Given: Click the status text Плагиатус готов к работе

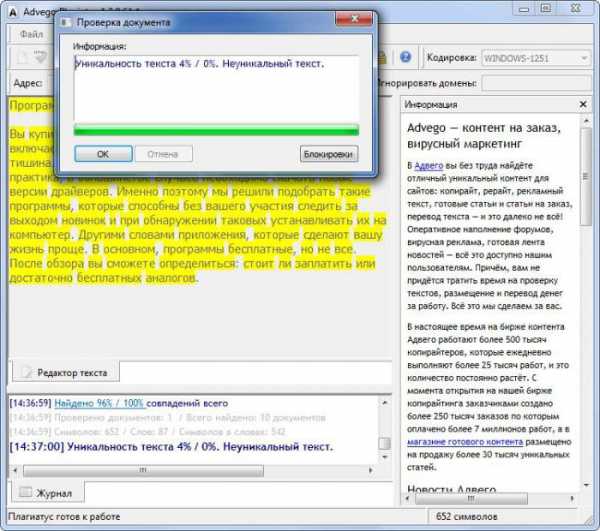Looking at the screenshot, I should pyautogui.click(x=64, y=517).
